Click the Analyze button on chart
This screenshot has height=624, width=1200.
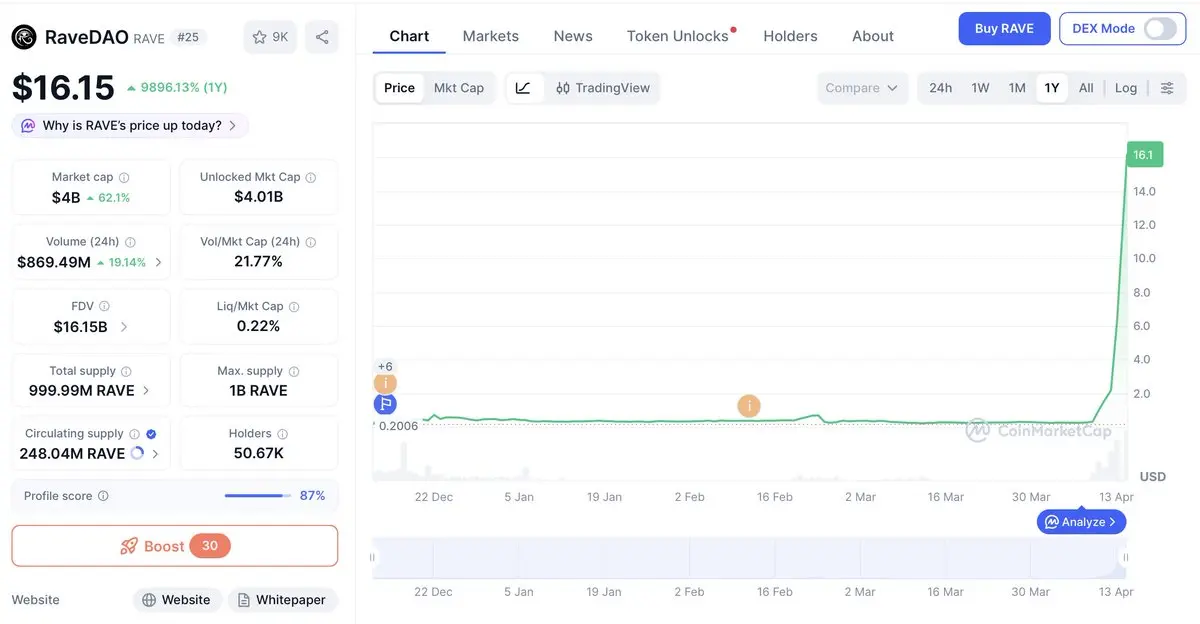[1082, 522]
